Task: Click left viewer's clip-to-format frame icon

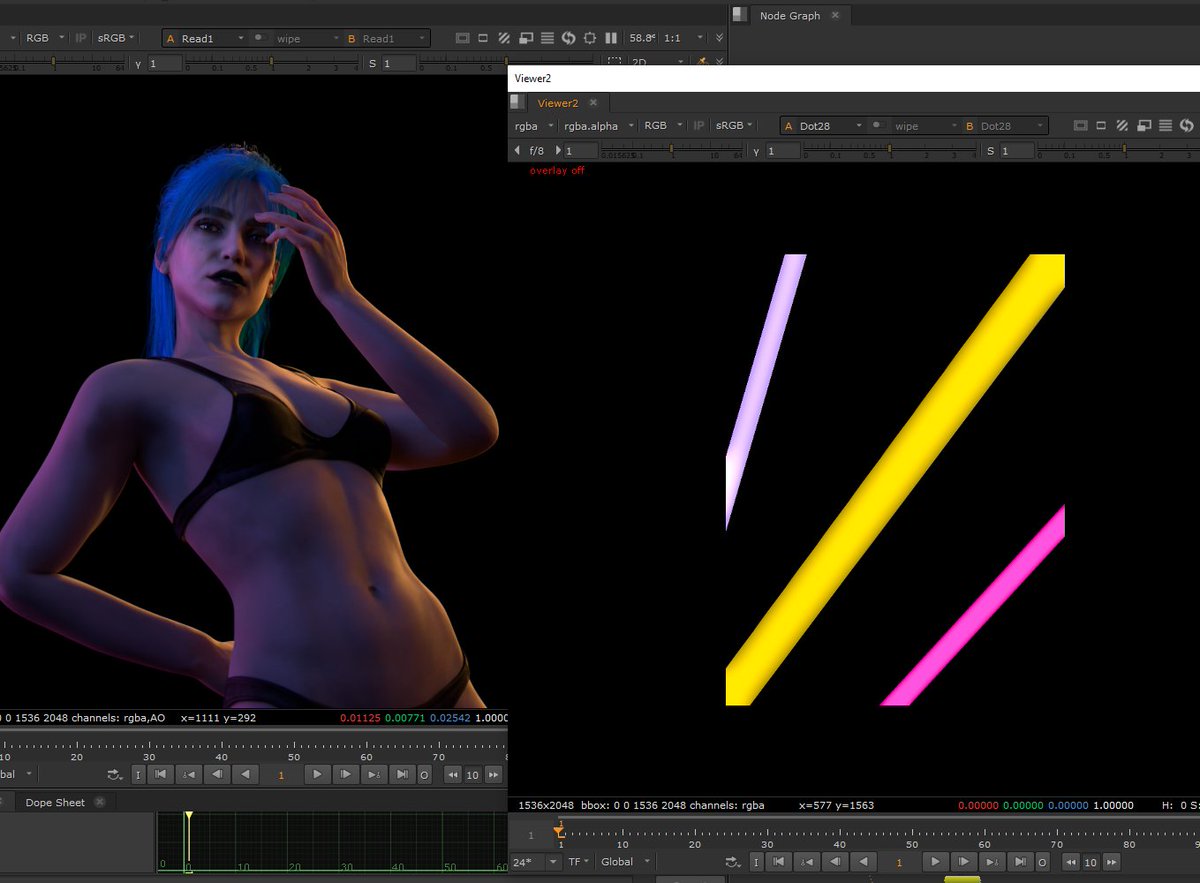Action: (462, 38)
